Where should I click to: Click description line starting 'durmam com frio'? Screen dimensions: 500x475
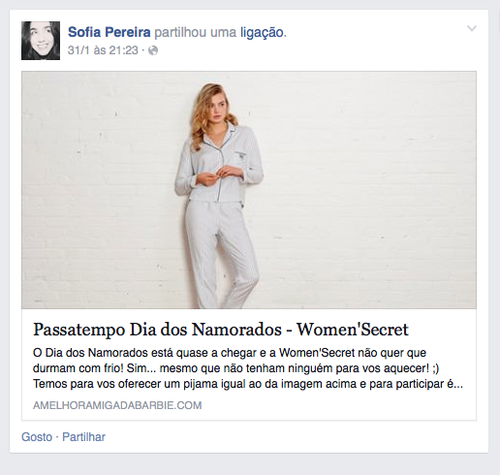[x=236, y=368]
